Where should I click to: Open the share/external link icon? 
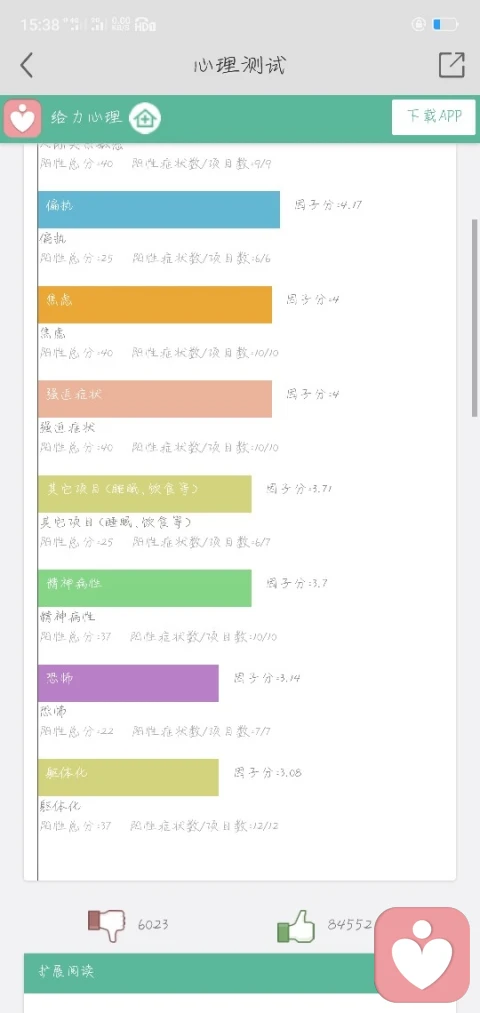click(x=452, y=65)
